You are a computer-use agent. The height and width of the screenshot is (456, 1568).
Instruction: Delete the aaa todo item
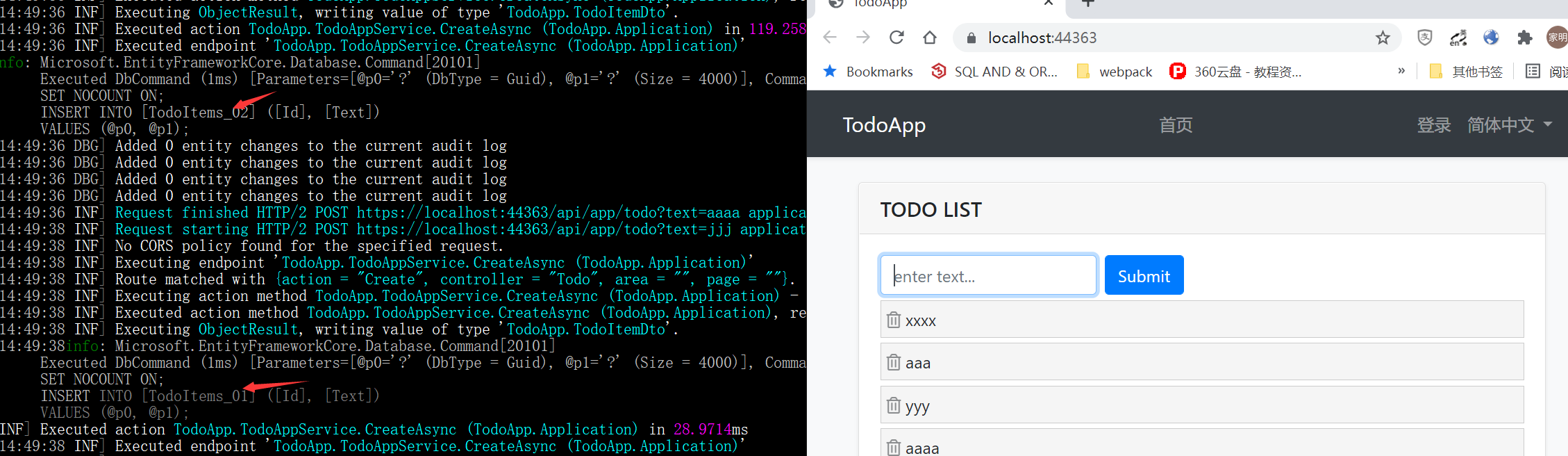pyautogui.click(x=894, y=362)
